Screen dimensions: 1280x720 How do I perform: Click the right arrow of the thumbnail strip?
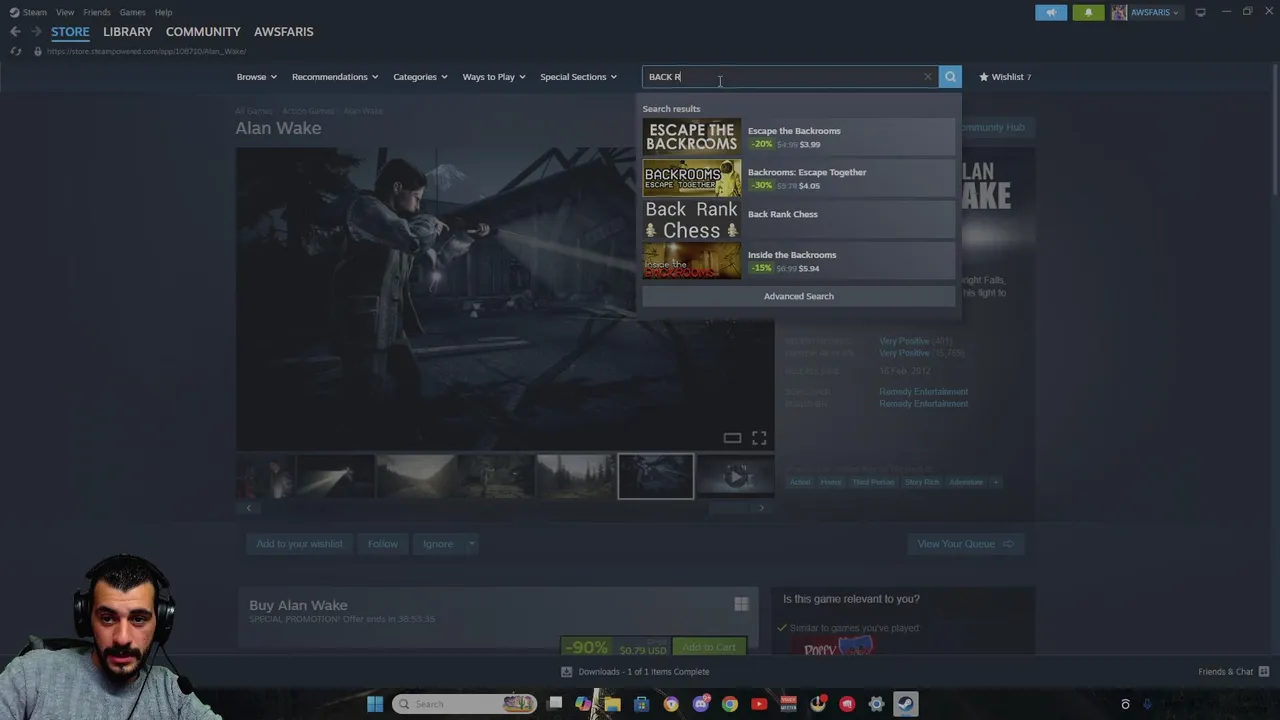click(x=761, y=508)
